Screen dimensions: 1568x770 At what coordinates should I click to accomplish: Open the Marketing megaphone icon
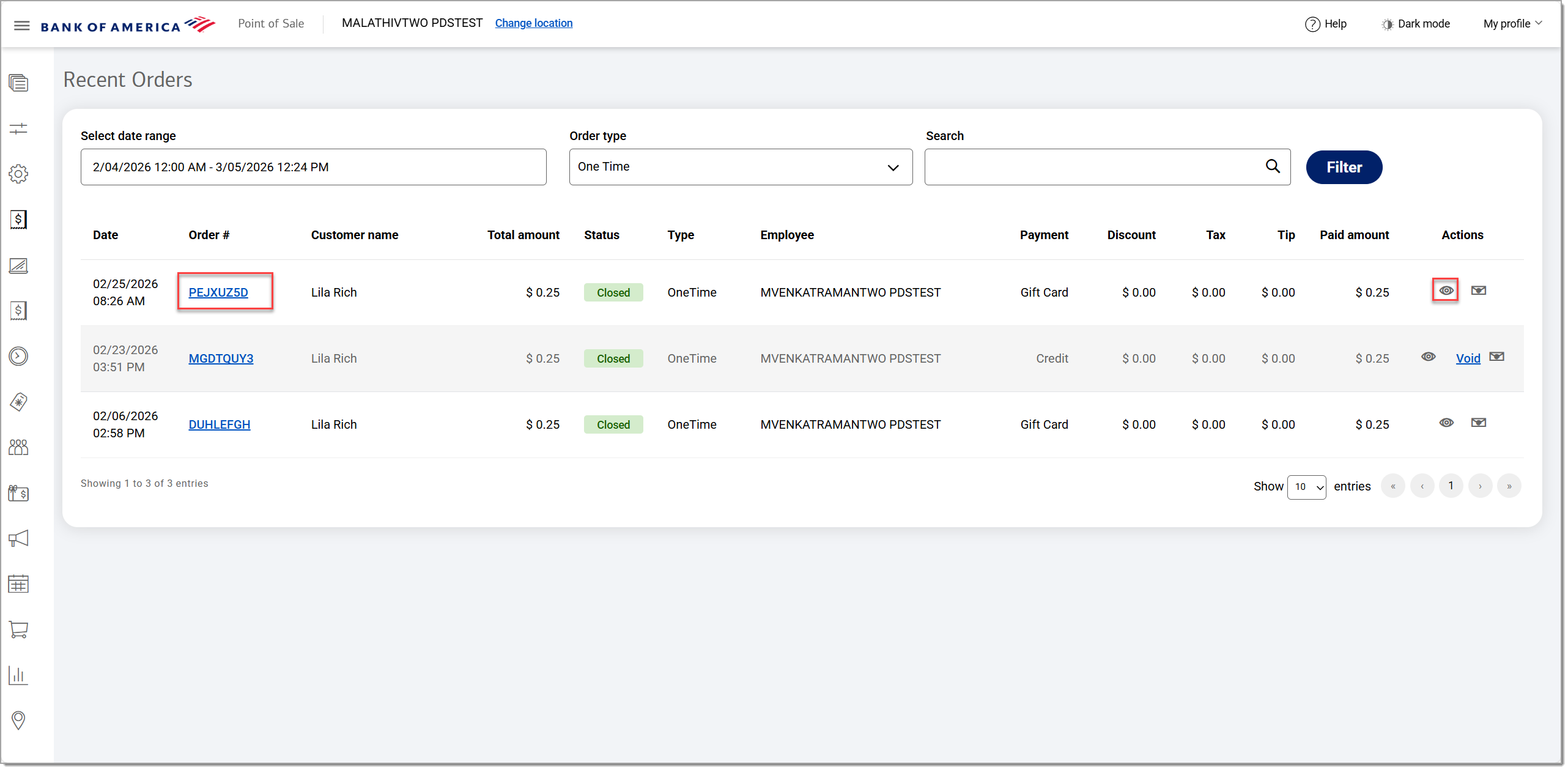18,538
